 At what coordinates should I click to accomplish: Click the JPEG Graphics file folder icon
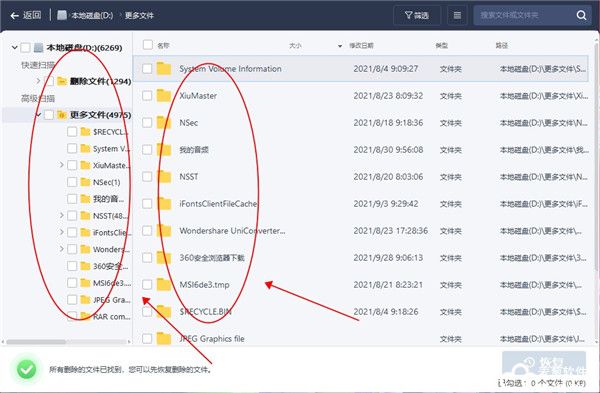164,338
